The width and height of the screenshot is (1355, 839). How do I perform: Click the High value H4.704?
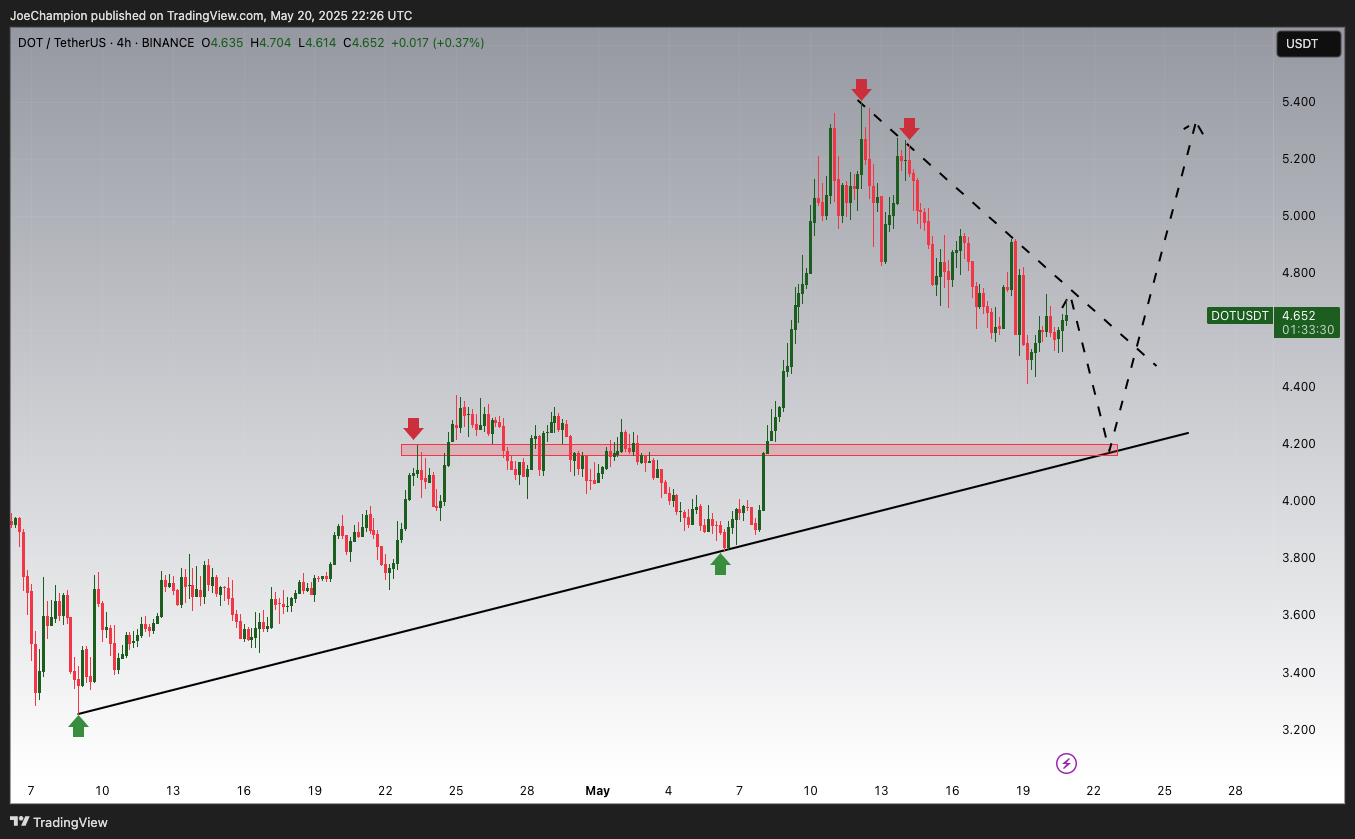[x=270, y=43]
